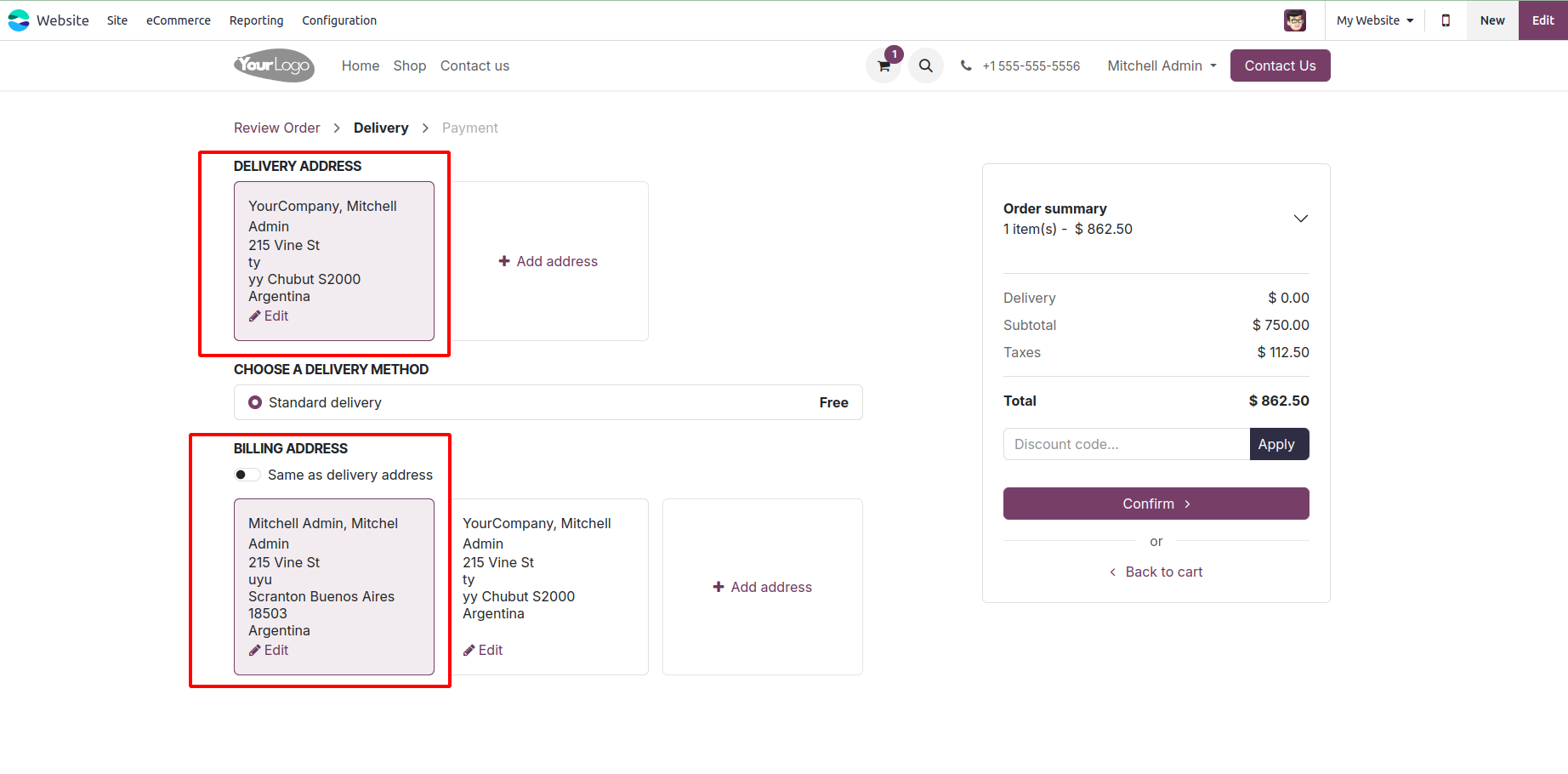
Task: Edit the selected delivery address
Action: click(x=269, y=316)
